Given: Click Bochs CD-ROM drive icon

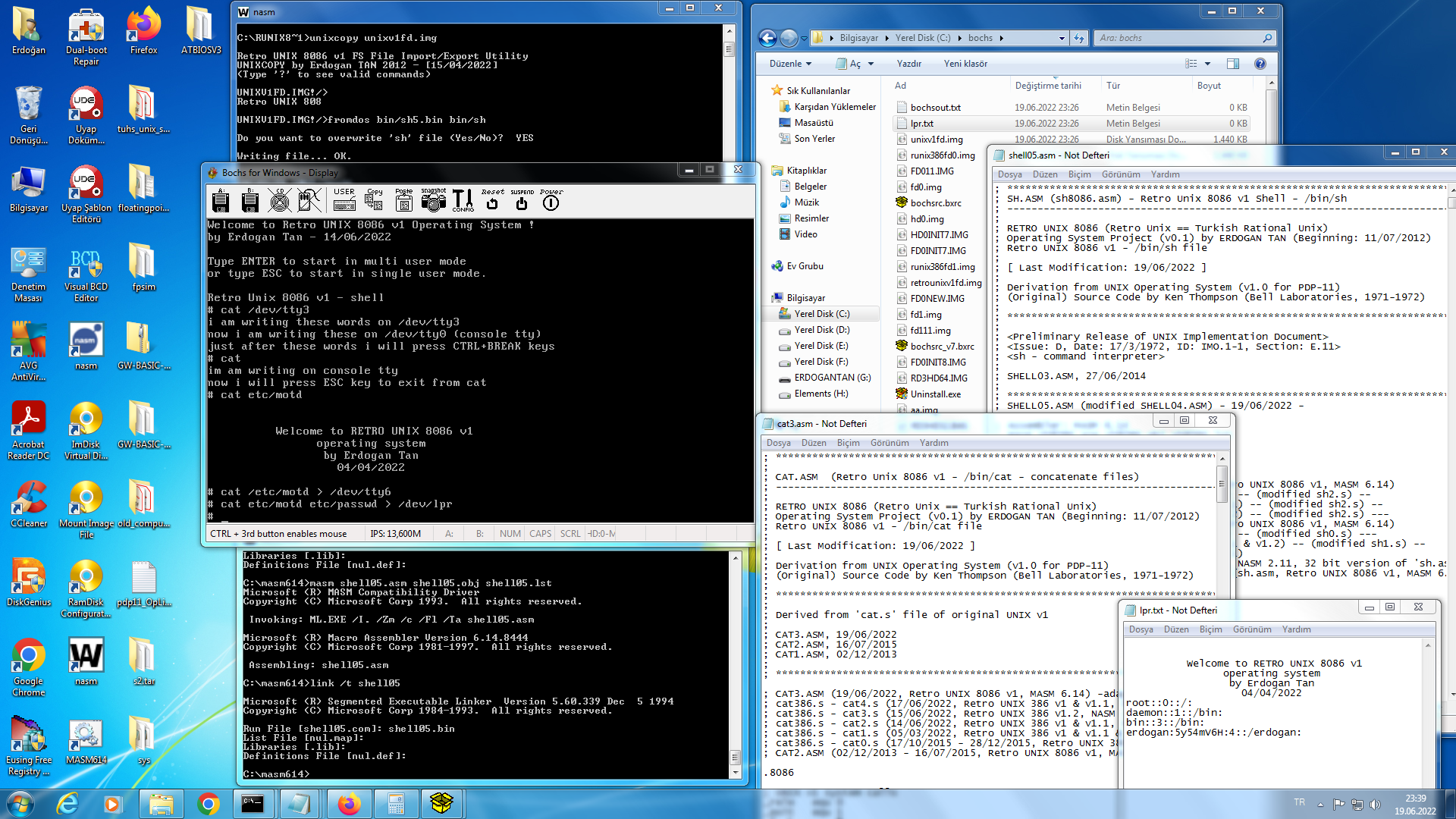Looking at the screenshot, I should pos(280,201).
